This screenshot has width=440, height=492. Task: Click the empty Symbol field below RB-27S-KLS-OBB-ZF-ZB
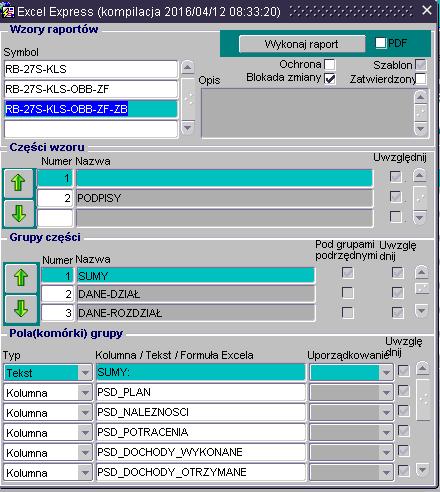point(91,129)
